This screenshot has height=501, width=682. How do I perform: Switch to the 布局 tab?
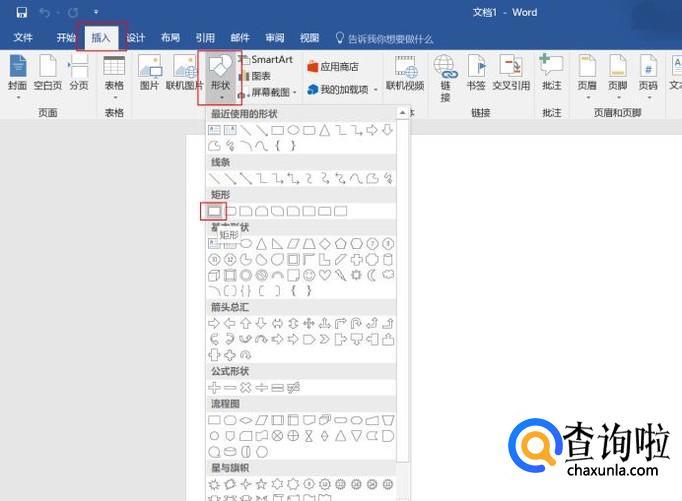tap(170, 38)
